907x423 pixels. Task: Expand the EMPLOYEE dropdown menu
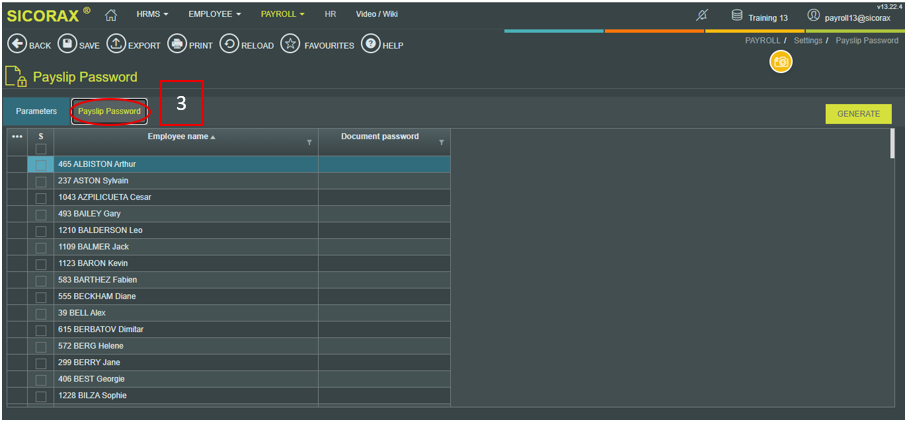tap(217, 15)
